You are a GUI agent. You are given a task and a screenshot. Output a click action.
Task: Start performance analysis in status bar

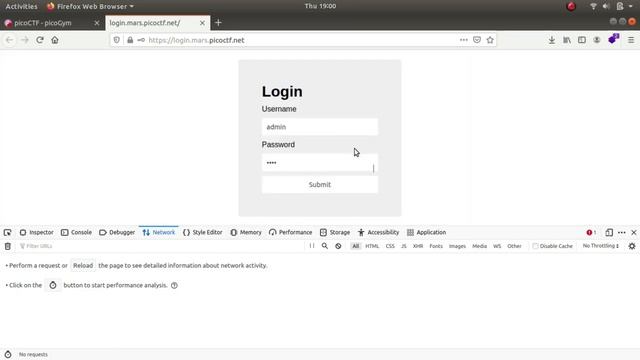pos(8,354)
